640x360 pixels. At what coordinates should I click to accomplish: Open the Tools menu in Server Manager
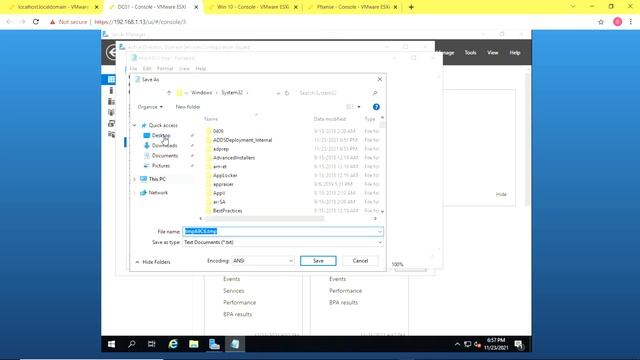click(470, 53)
